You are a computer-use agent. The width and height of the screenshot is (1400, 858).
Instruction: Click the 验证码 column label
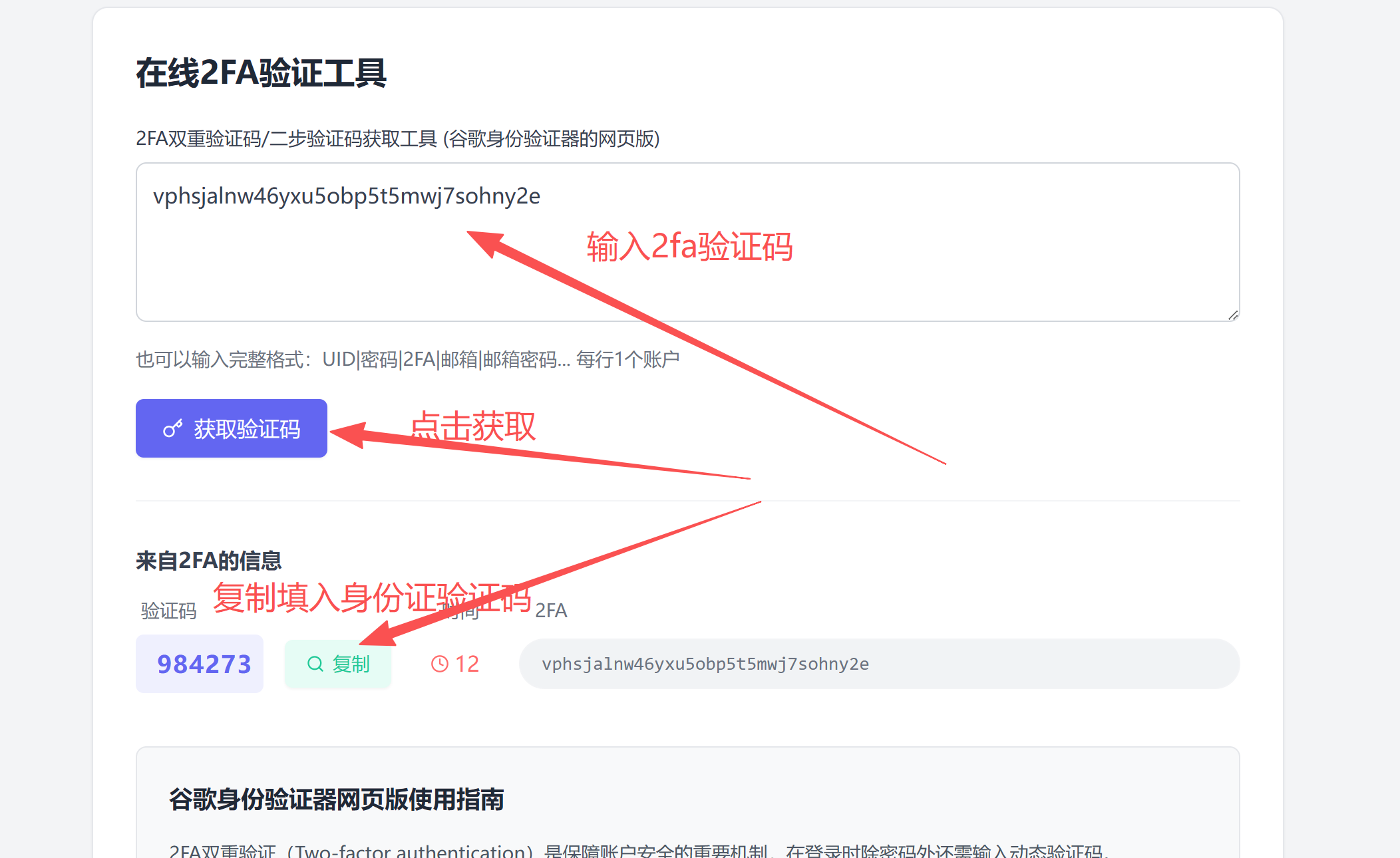[168, 611]
